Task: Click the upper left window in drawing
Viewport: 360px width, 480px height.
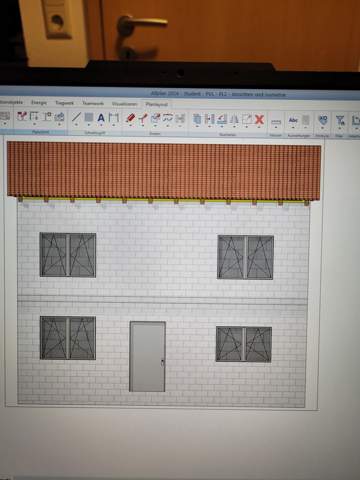Action: [68, 255]
